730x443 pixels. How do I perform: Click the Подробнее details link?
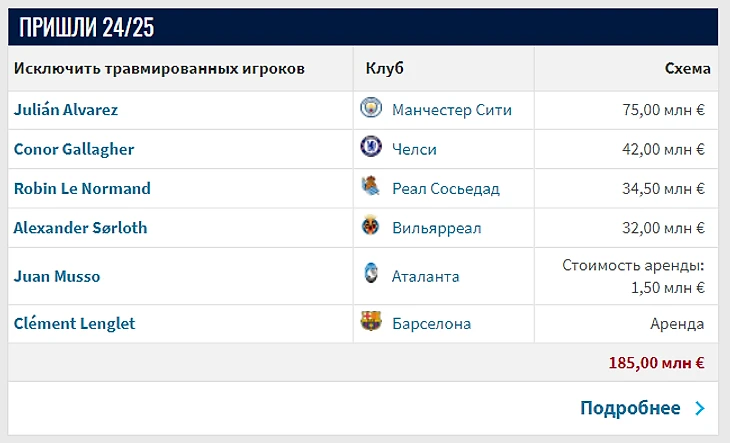coord(630,408)
